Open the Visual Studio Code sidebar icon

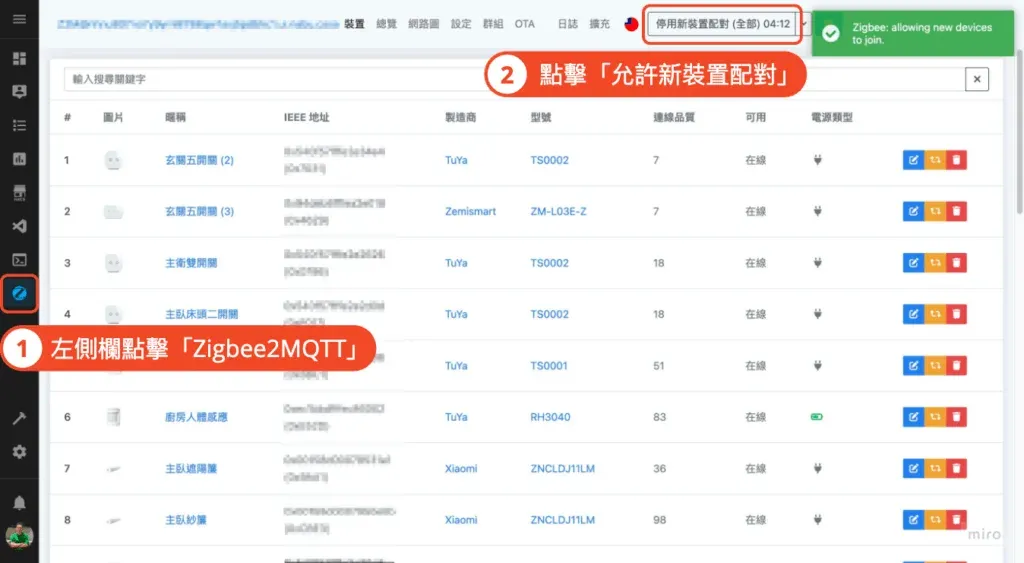19,227
